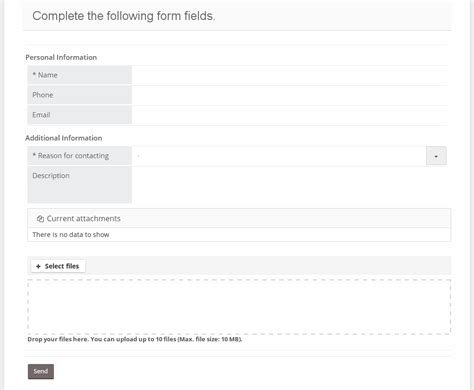Open the Reason for contacting dropdown arrow
Viewport: 474px width, 390px height.
point(436,156)
